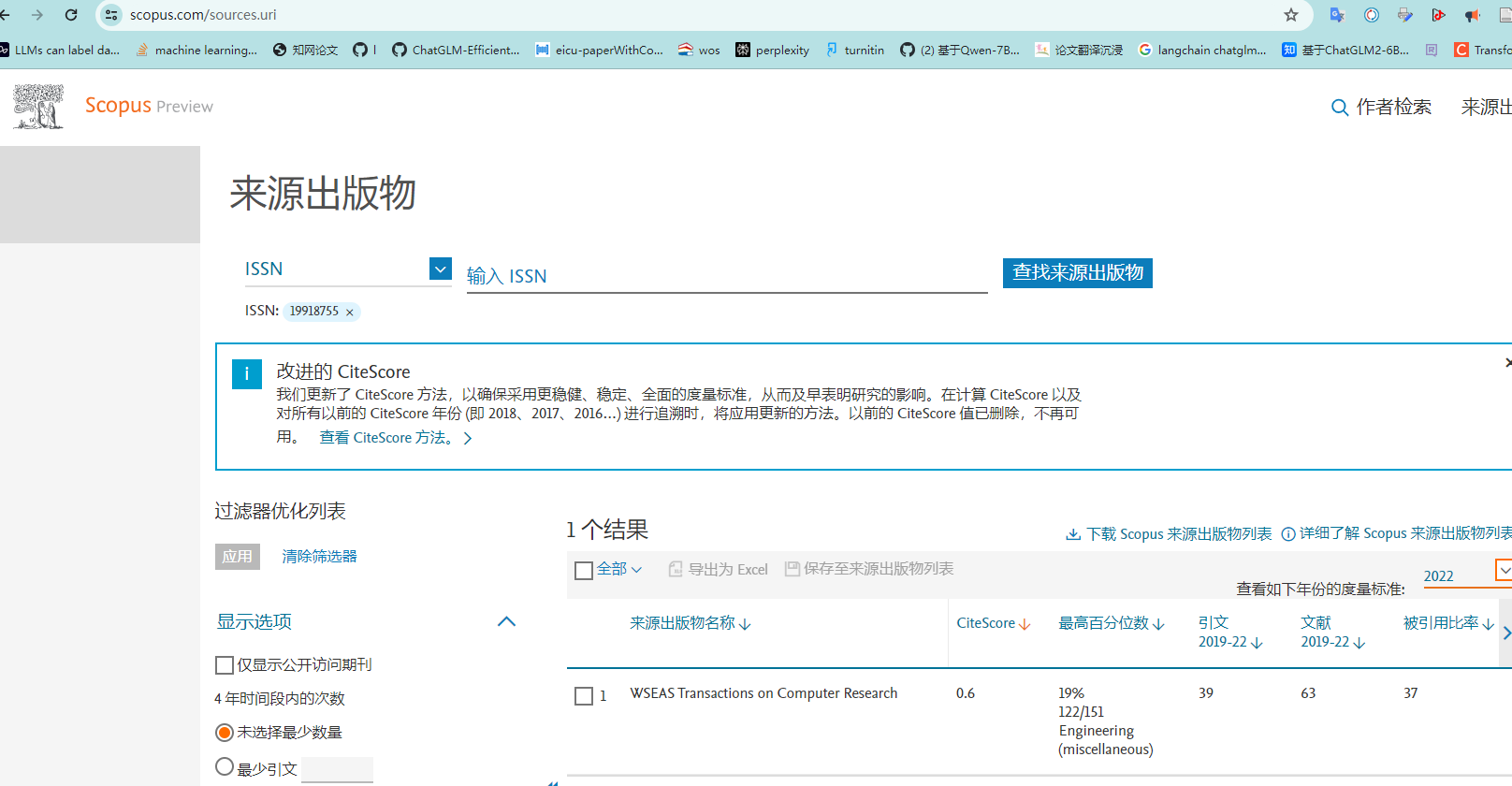
Task: Open the ChatGLM-Efficient bookmark
Action: pos(456,50)
